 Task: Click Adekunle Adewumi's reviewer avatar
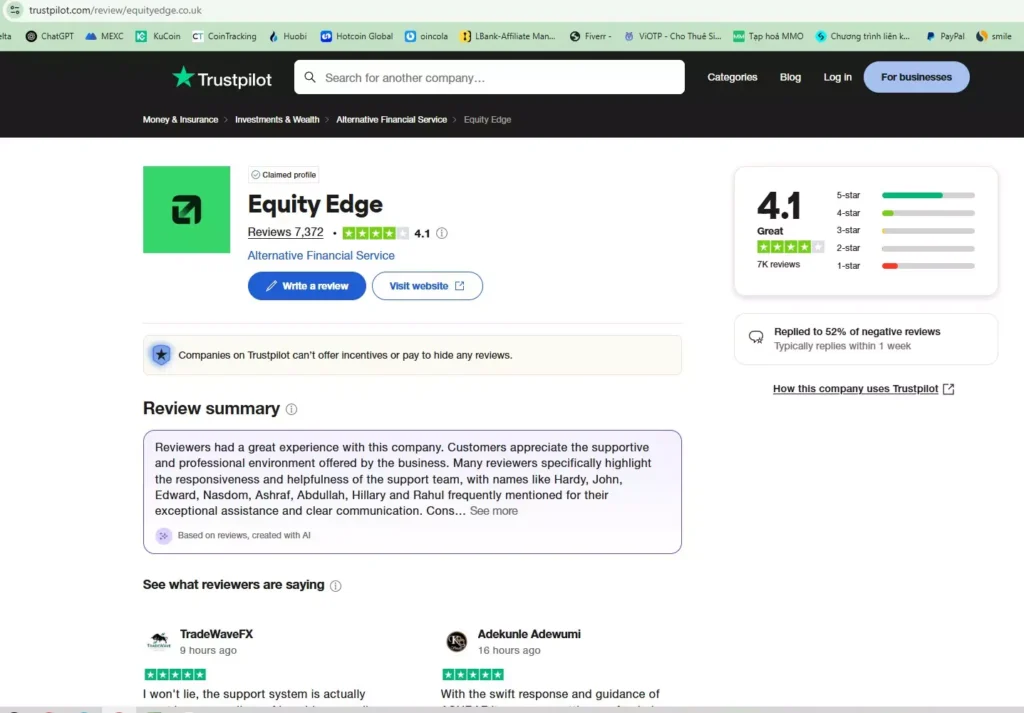pos(456,641)
